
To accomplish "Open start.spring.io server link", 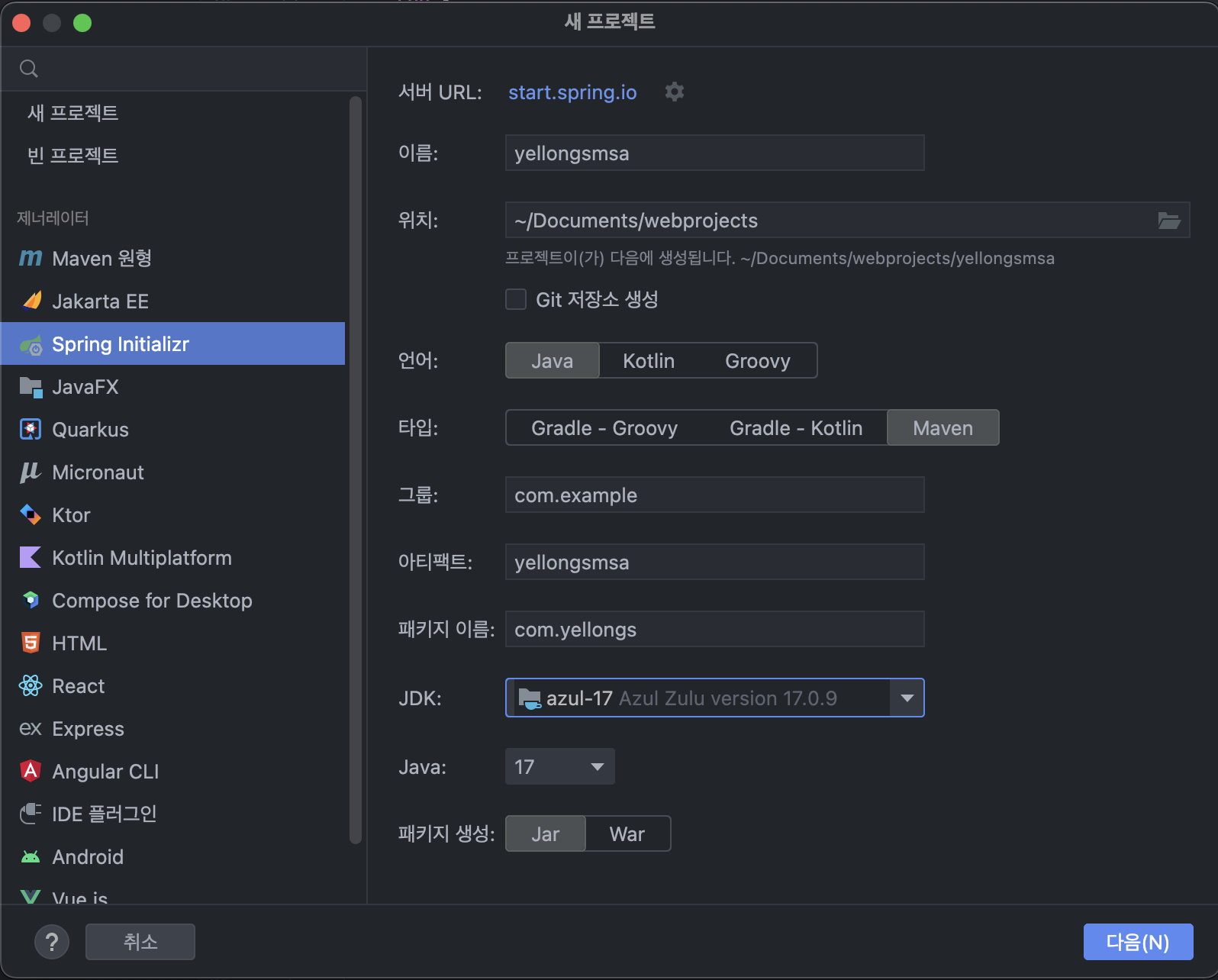I will 572,92.
